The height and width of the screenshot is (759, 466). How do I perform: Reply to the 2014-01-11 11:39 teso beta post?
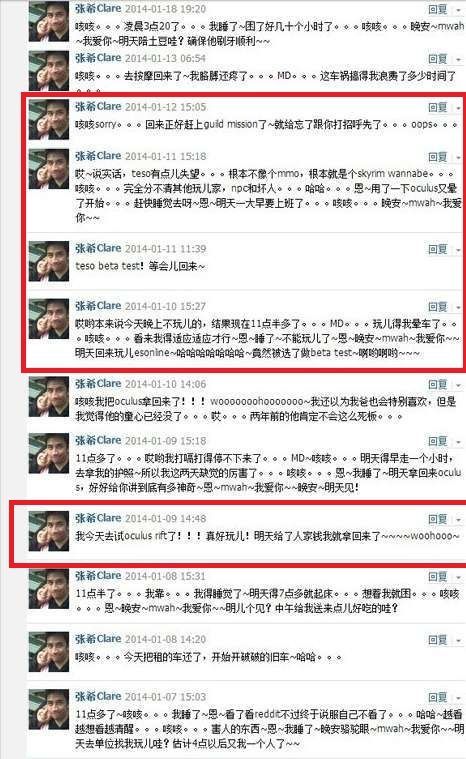pyautogui.click(x=438, y=249)
